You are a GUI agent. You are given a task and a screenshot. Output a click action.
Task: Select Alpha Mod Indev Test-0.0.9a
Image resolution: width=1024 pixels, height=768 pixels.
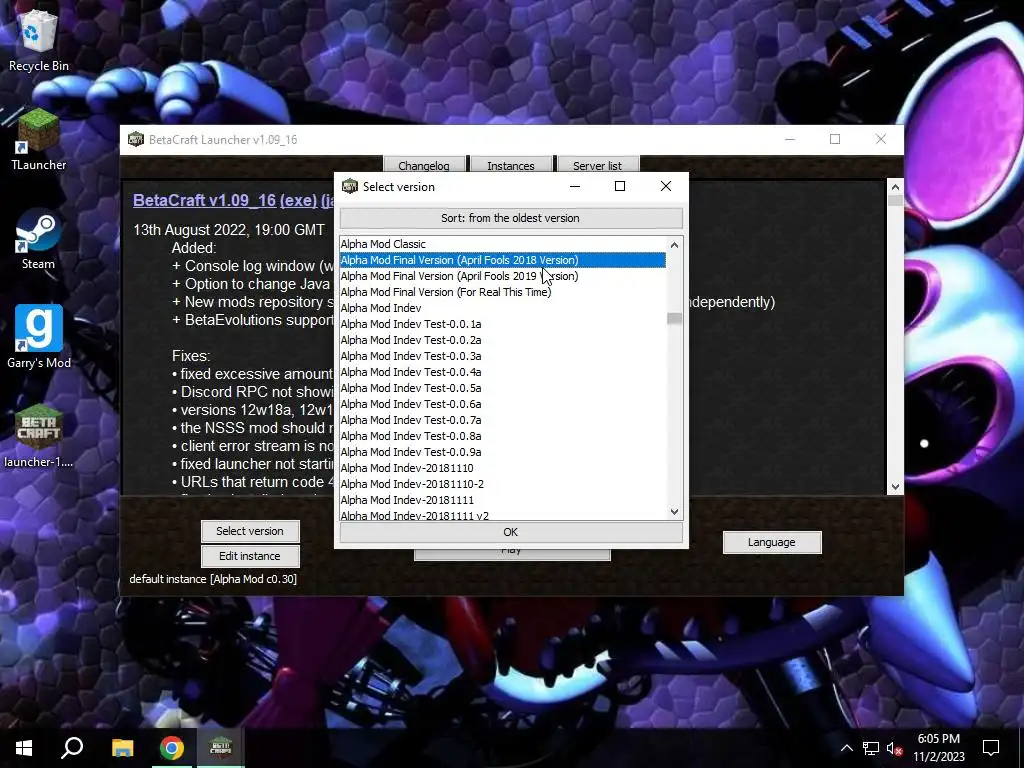point(503,452)
